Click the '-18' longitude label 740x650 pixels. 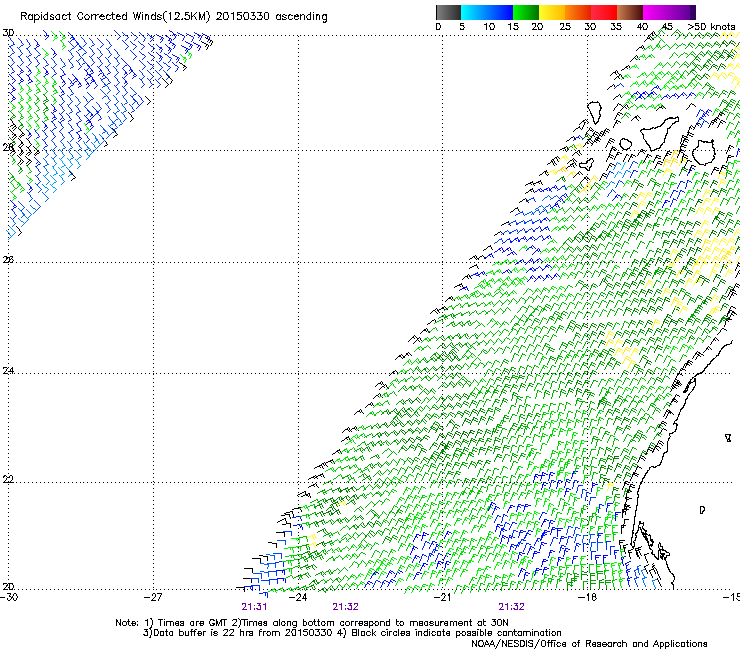coord(588,597)
